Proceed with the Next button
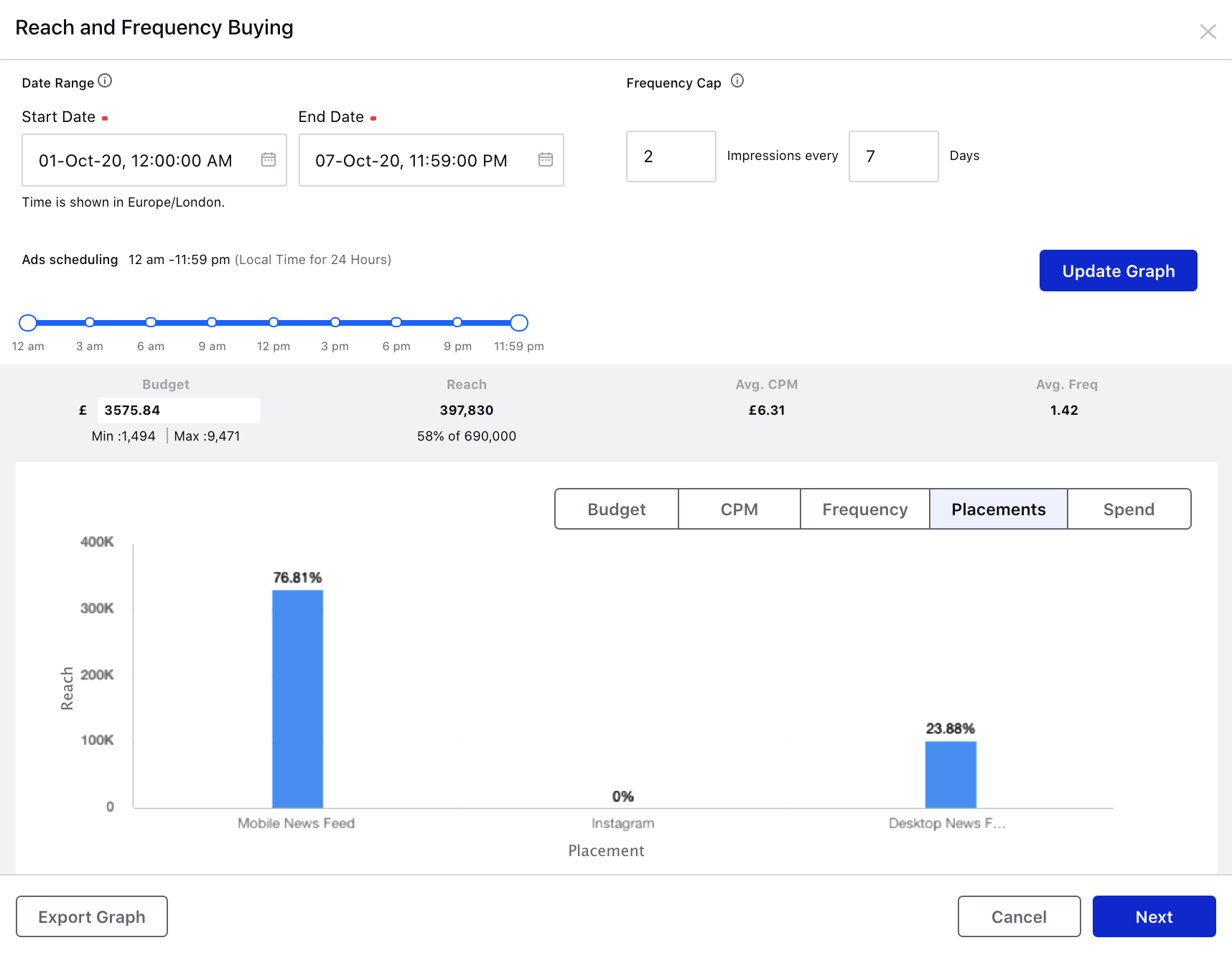Image resolution: width=1232 pixels, height=953 pixels. [1154, 916]
